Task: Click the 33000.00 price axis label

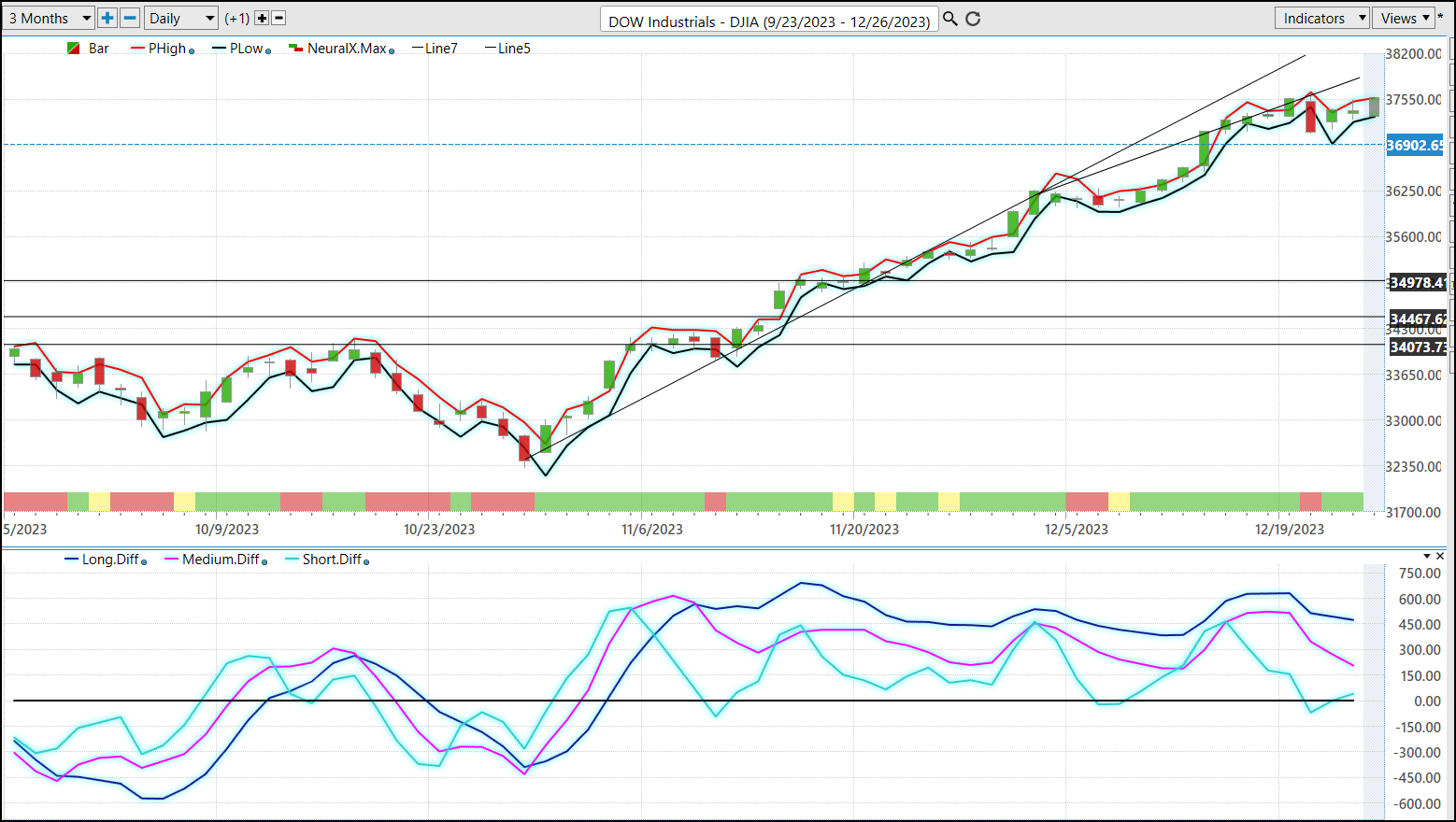Action: (x=1414, y=421)
